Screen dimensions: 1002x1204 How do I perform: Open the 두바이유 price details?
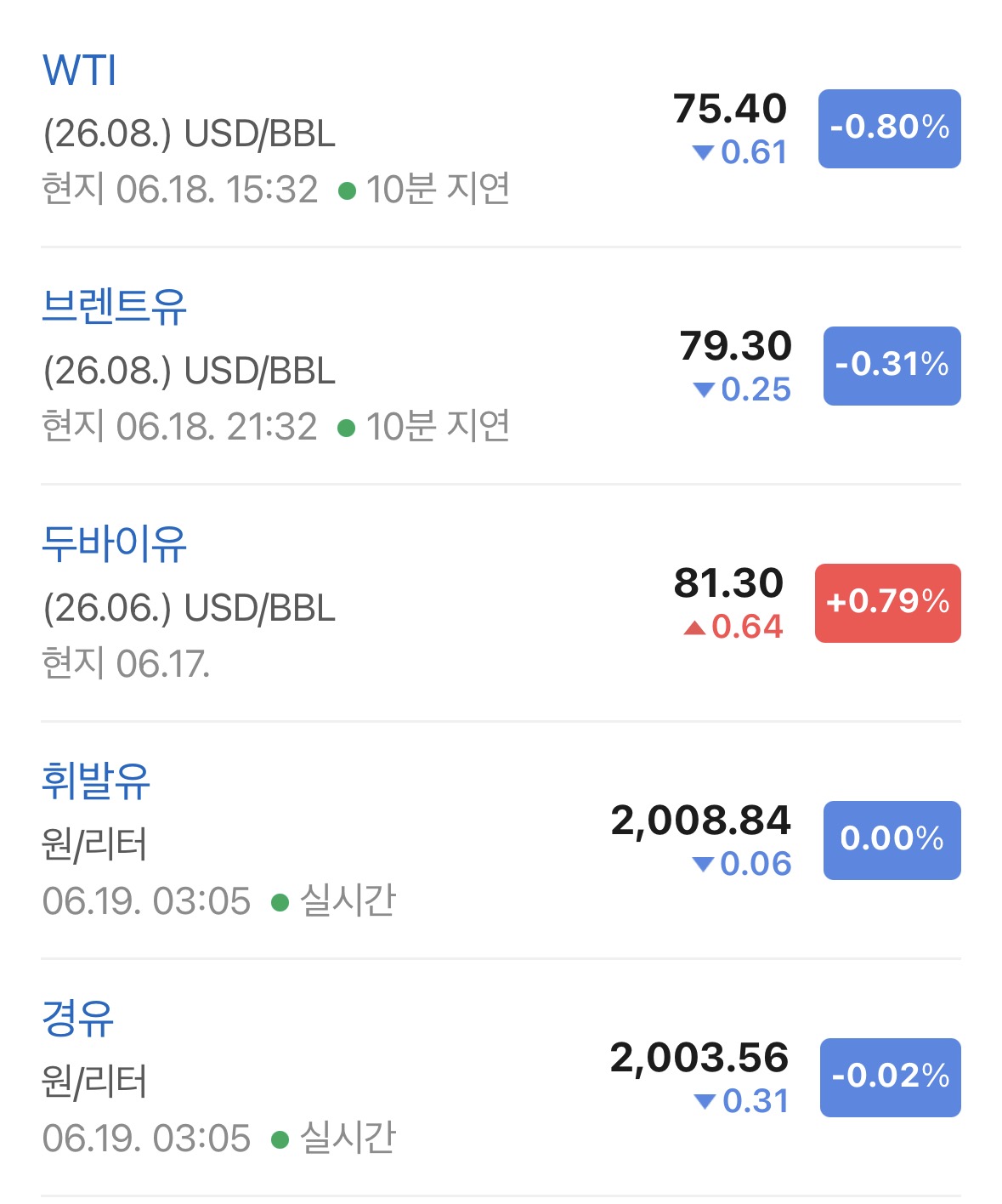(114, 544)
